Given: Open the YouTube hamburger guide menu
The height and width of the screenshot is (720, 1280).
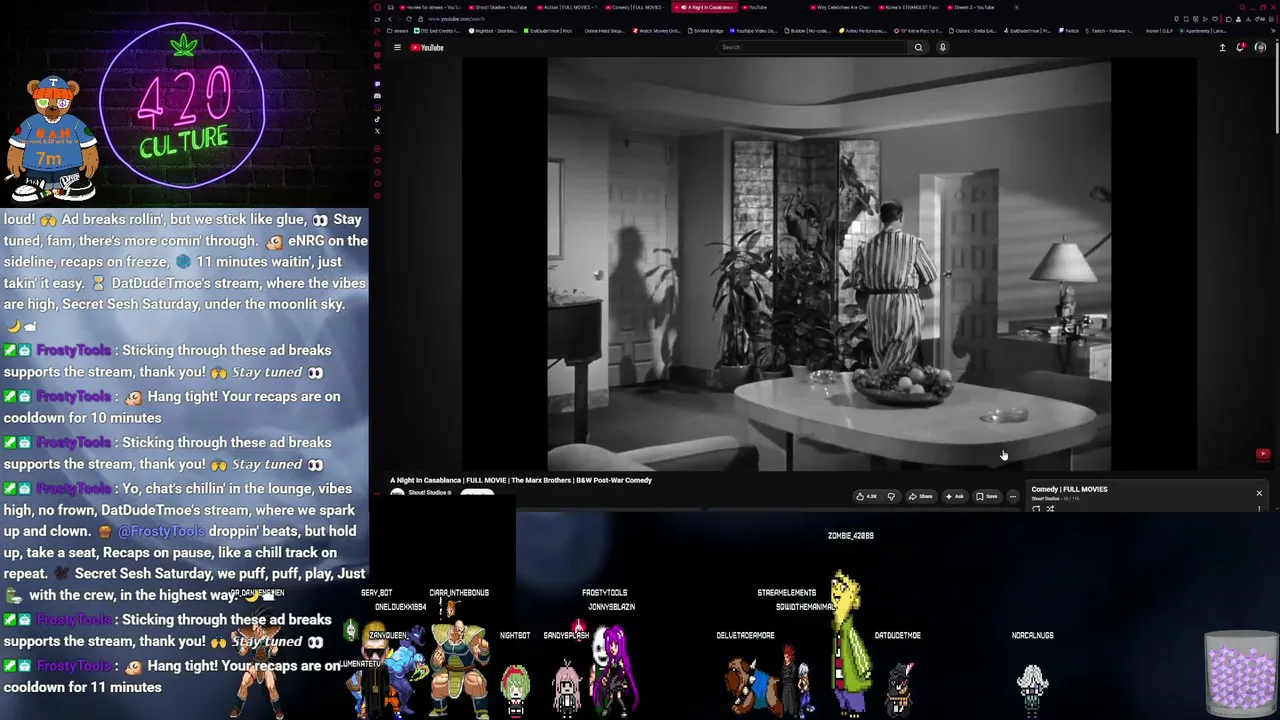Looking at the screenshot, I should 397,47.
